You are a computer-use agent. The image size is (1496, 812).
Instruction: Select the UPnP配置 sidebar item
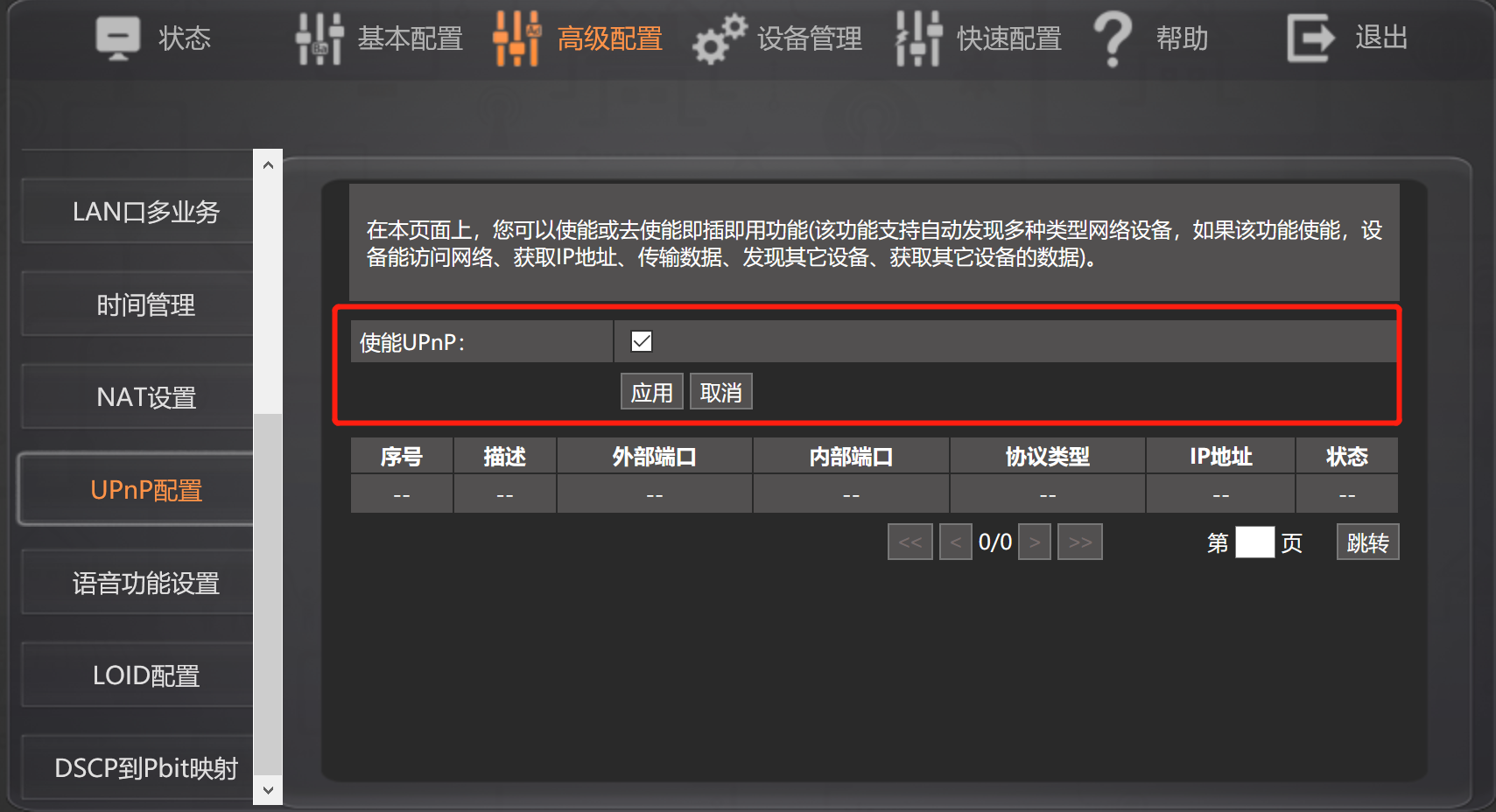pos(145,490)
